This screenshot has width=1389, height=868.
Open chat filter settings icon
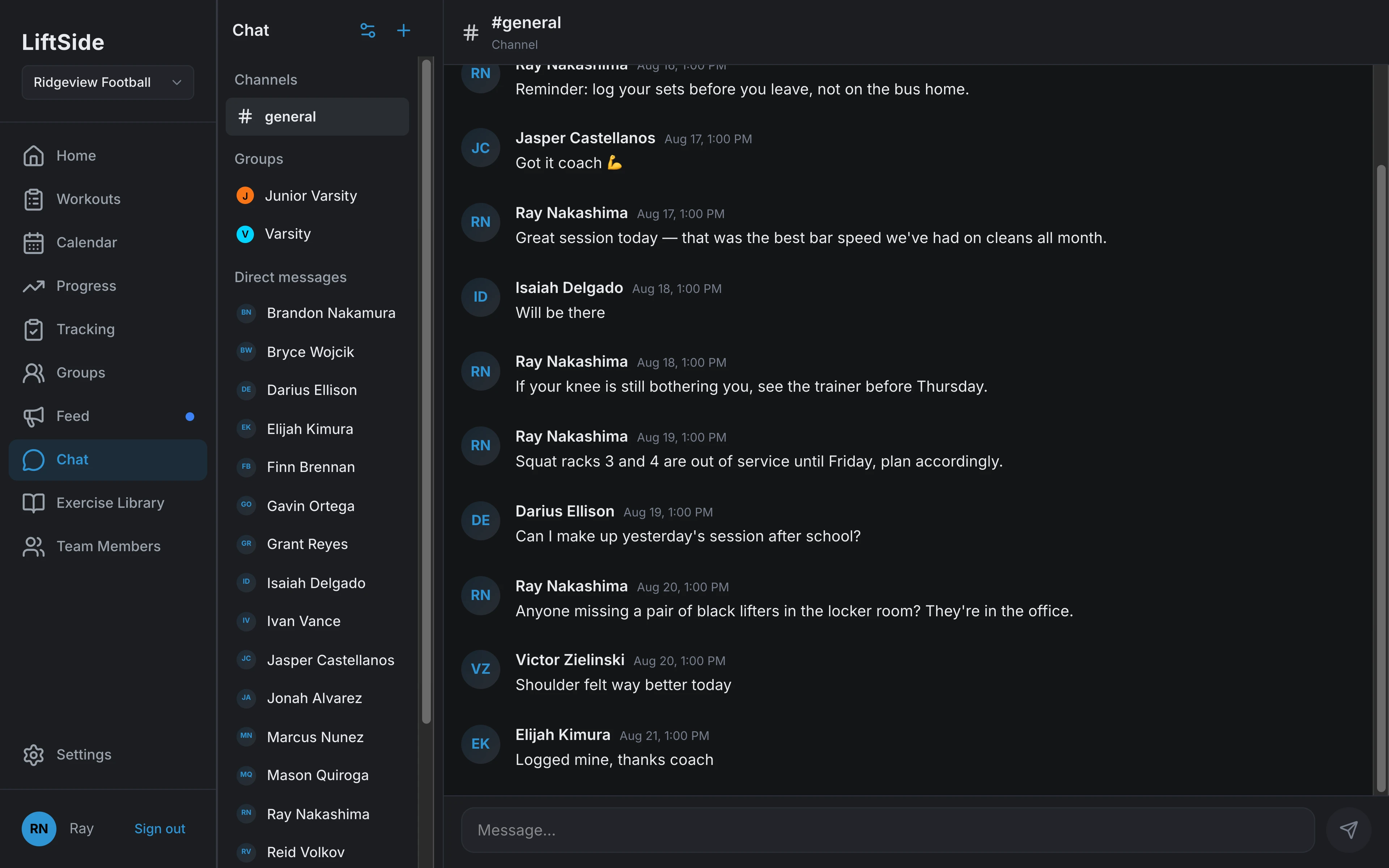[x=368, y=30]
